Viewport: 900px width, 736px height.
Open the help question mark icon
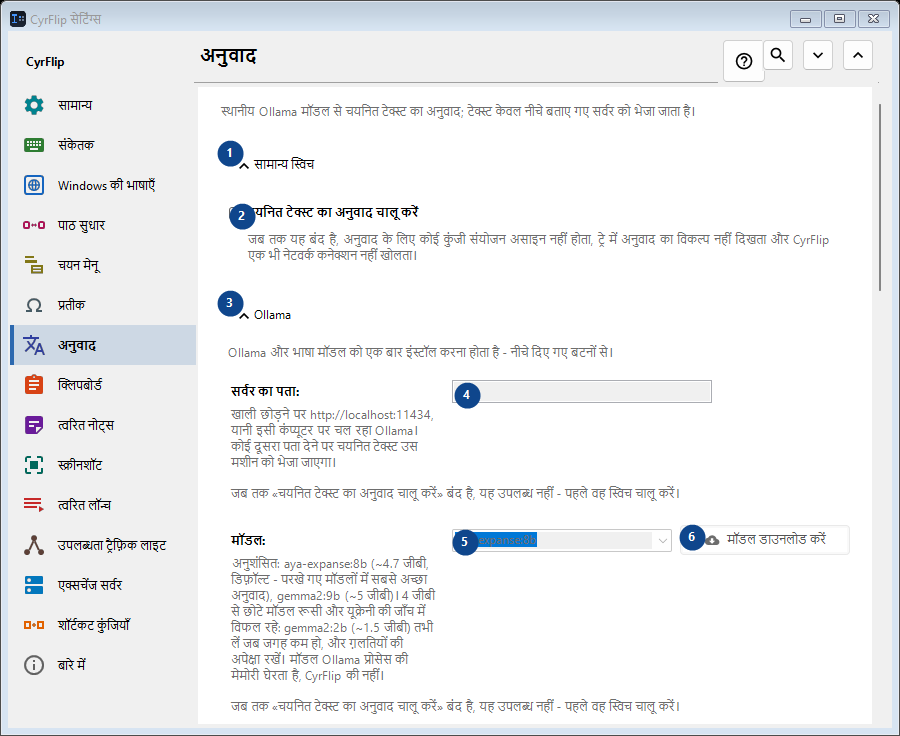[744, 61]
